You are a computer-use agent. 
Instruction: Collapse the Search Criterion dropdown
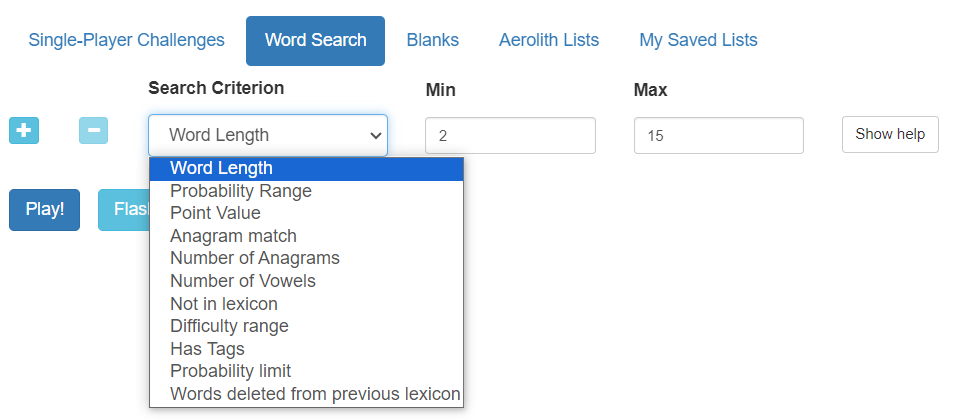(x=267, y=135)
